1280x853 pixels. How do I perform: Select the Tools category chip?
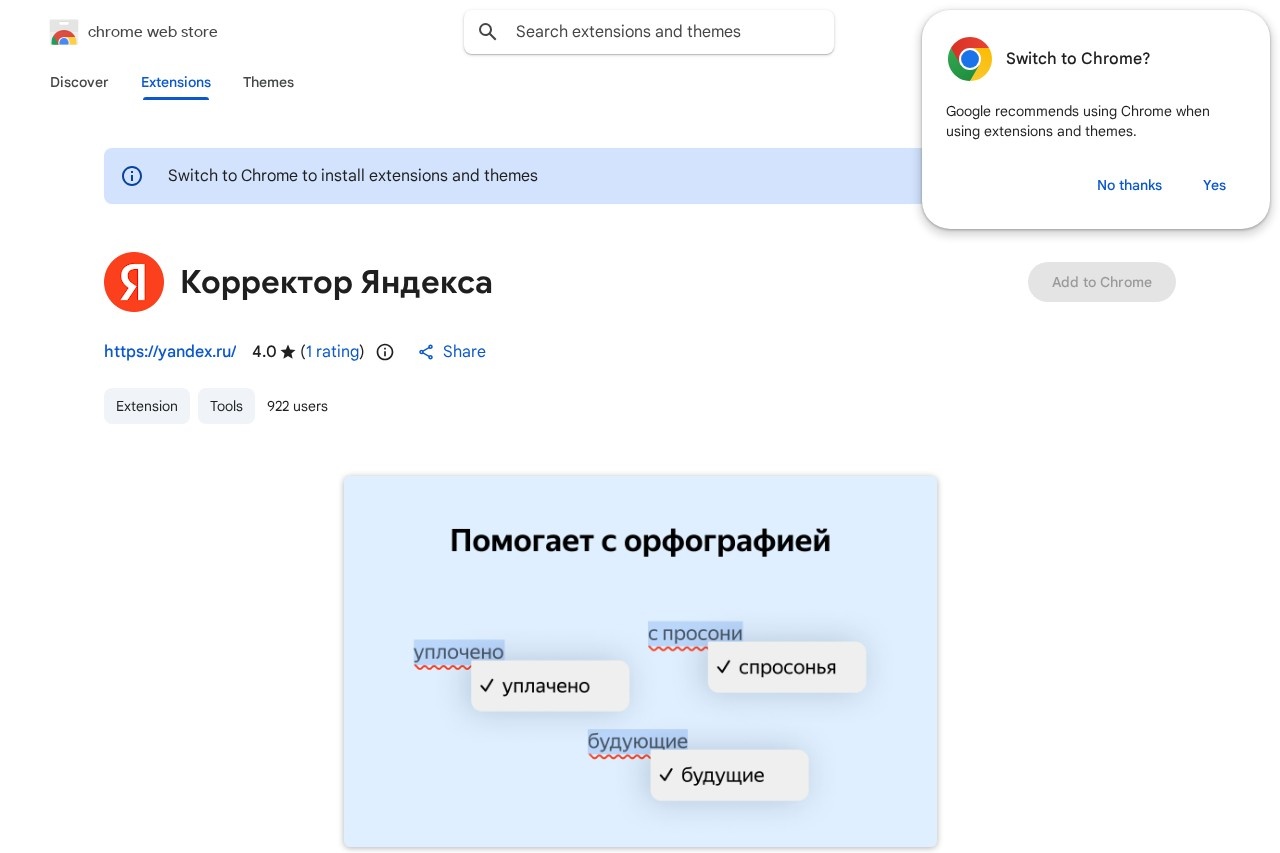click(x=226, y=406)
